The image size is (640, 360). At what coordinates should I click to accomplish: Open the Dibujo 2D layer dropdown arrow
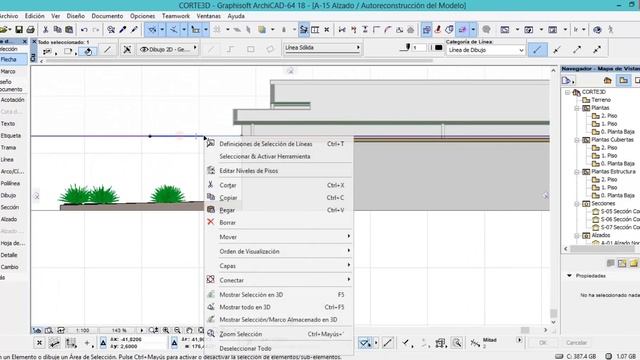point(195,49)
